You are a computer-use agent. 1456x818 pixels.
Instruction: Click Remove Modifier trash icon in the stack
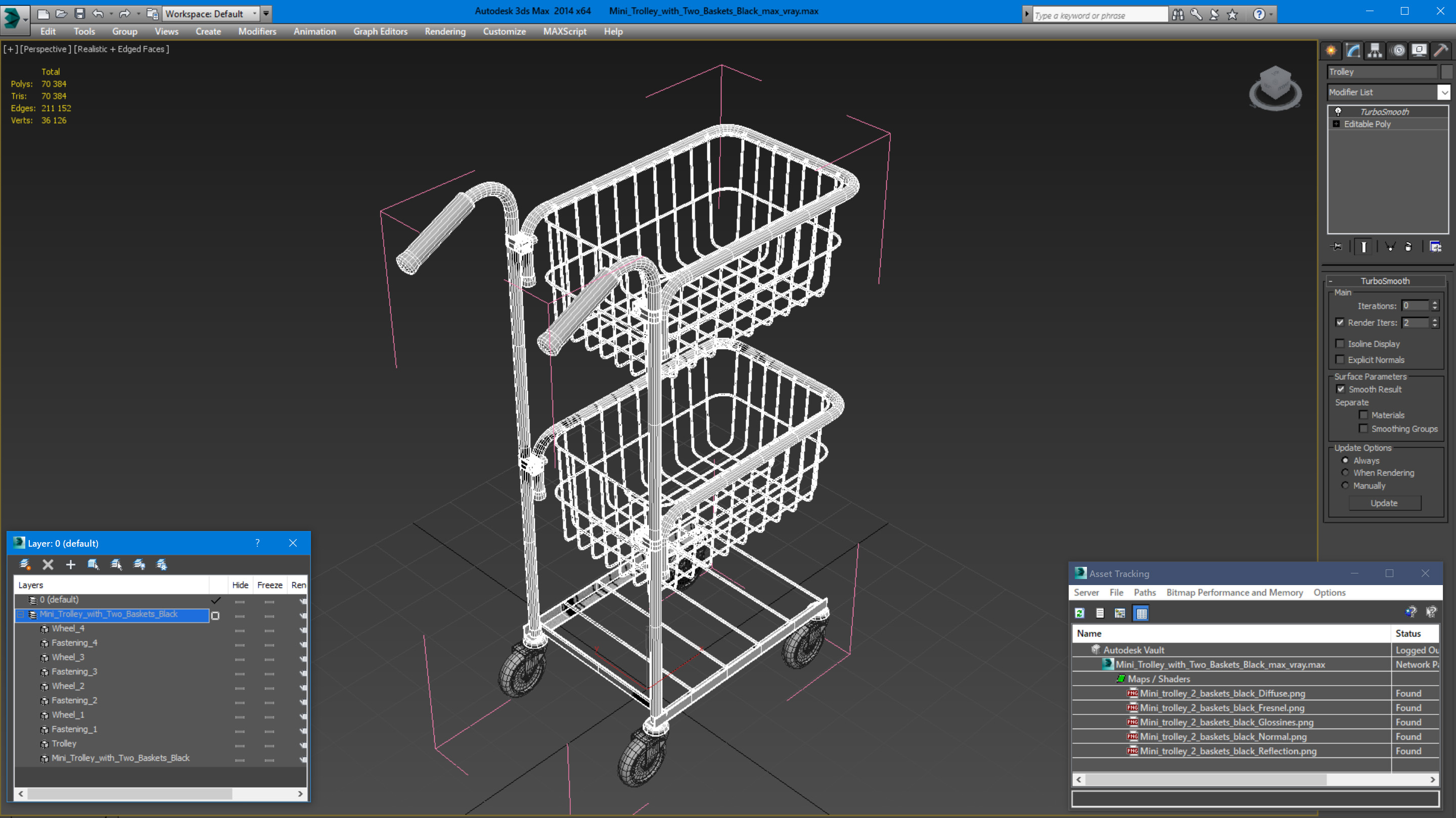[x=1408, y=247]
